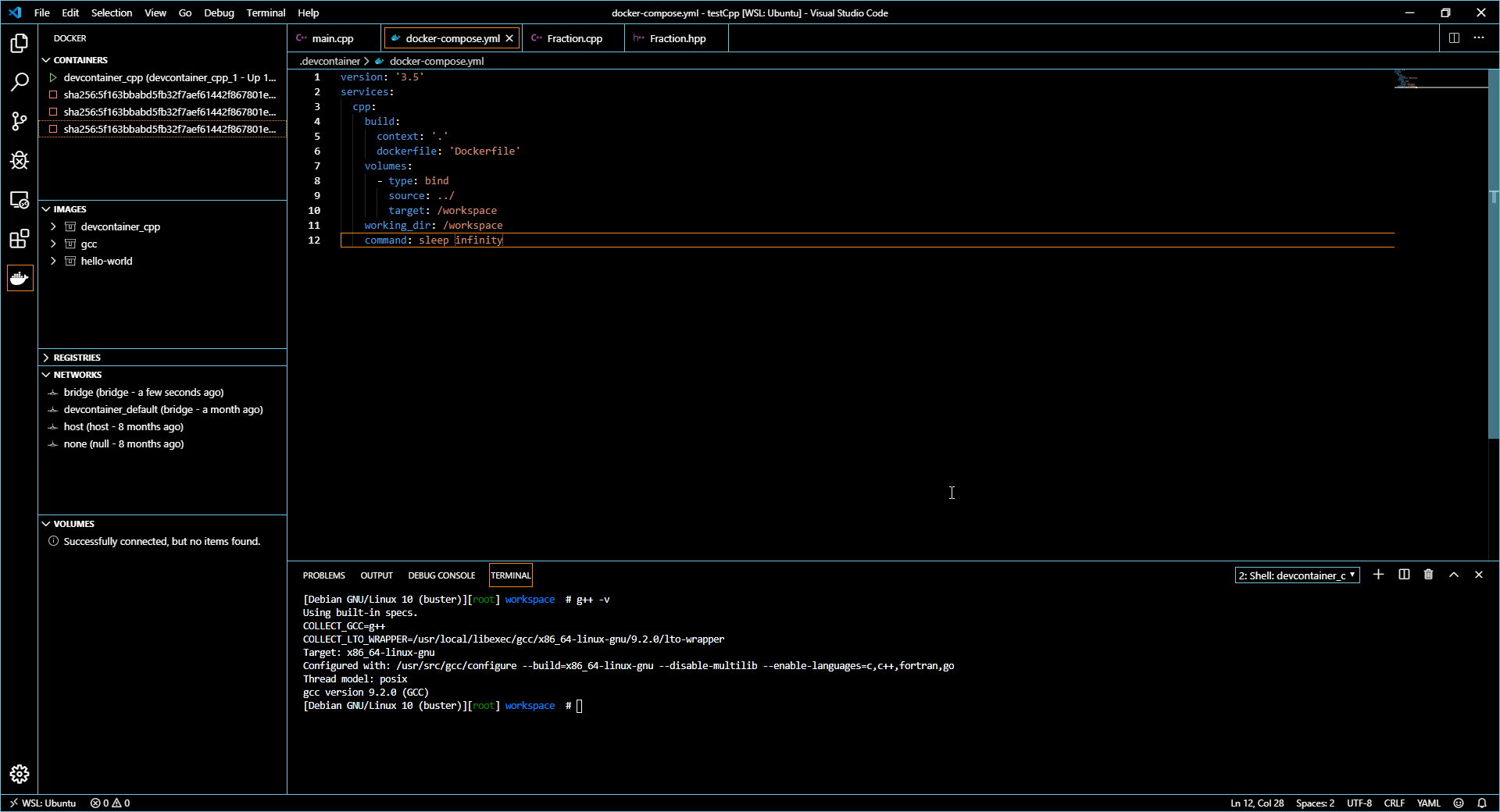Select the first stopped sha256 container
The image size is (1500, 812).
point(162,94)
